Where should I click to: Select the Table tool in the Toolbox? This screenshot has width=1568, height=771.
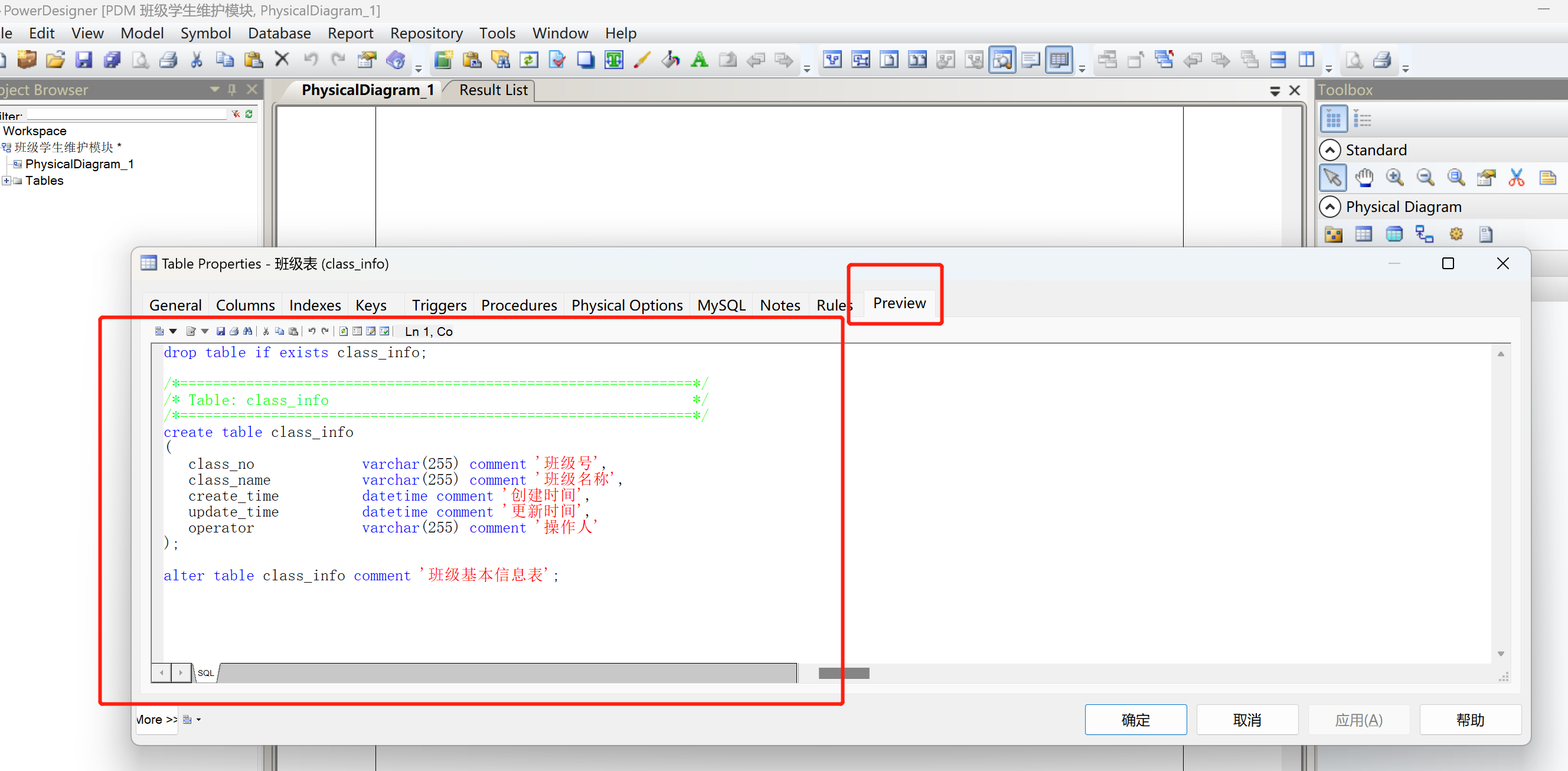coord(1364,234)
